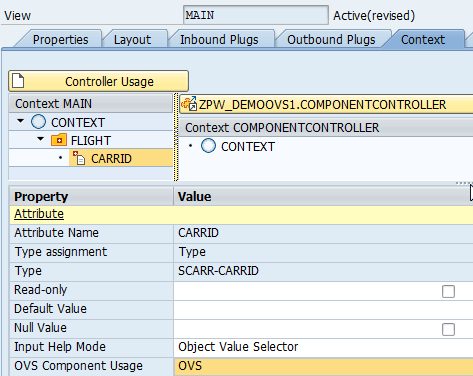Click the Attribute Name property label

click(x=56, y=233)
